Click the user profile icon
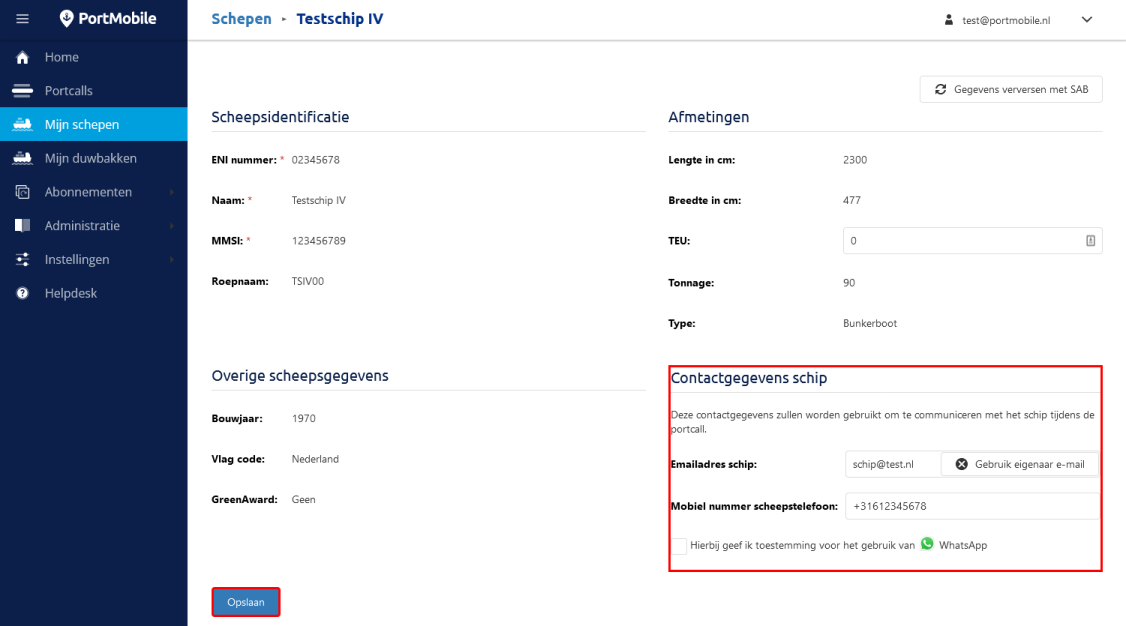Image resolution: width=1126 pixels, height=626 pixels. [949, 20]
